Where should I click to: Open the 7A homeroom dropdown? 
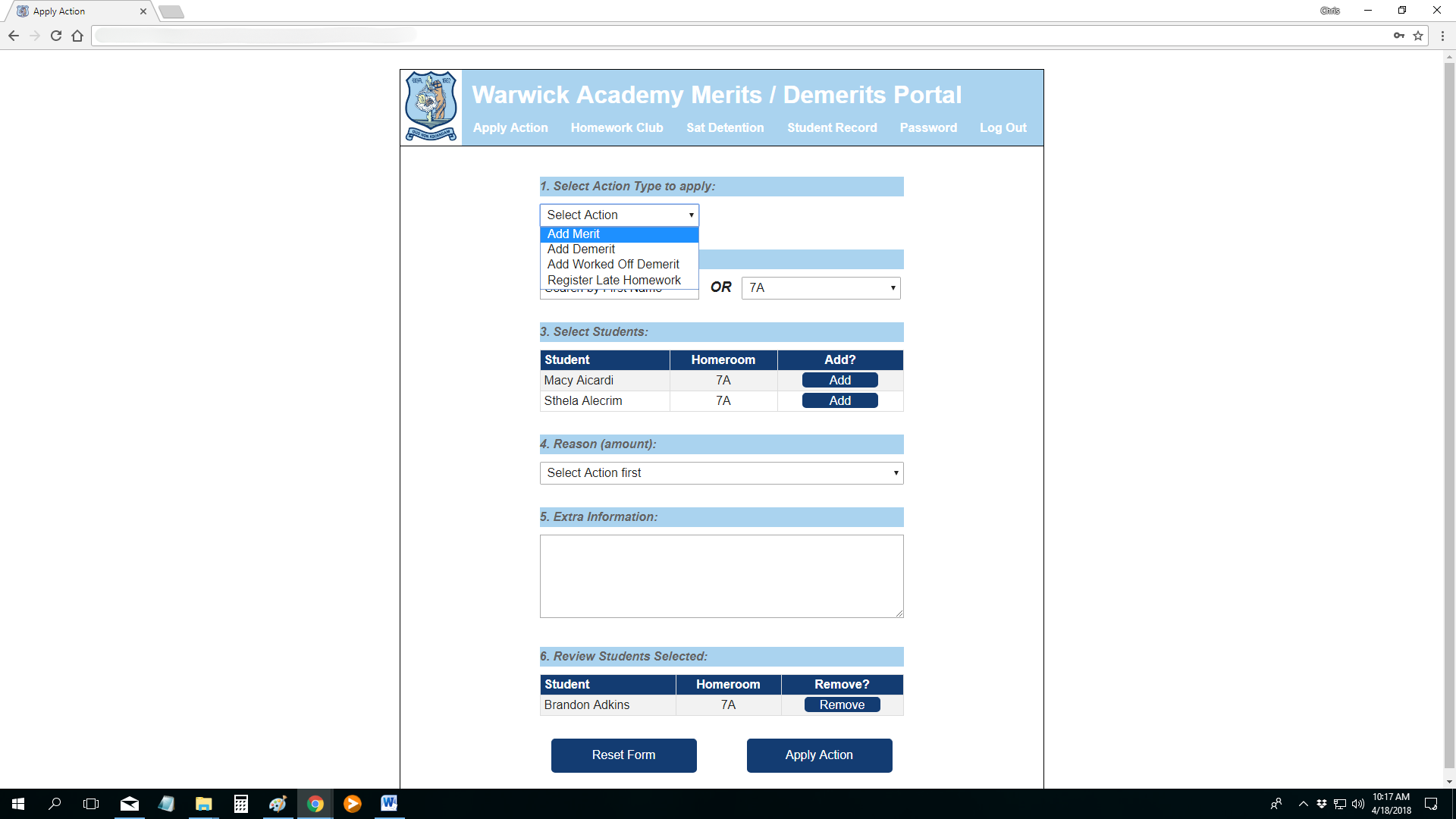(x=821, y=288)
